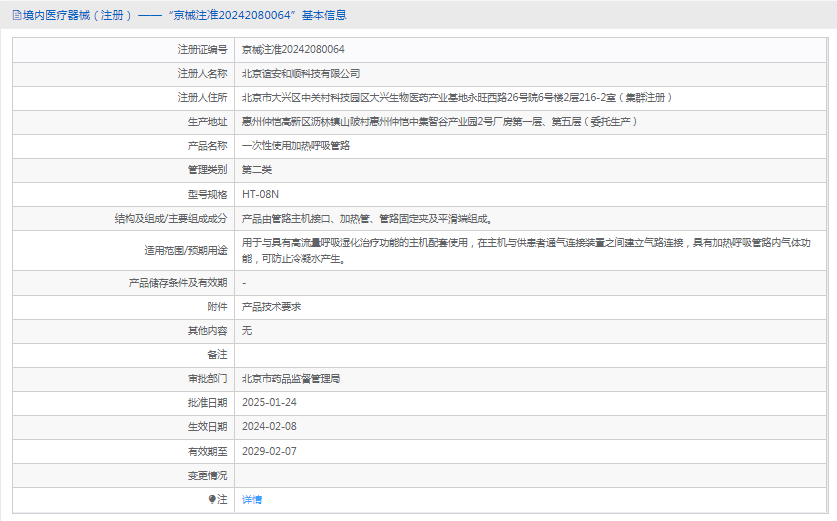Click the 注册人住所 label
Viewport: 837px width, 521px height.
pos(202,98)
